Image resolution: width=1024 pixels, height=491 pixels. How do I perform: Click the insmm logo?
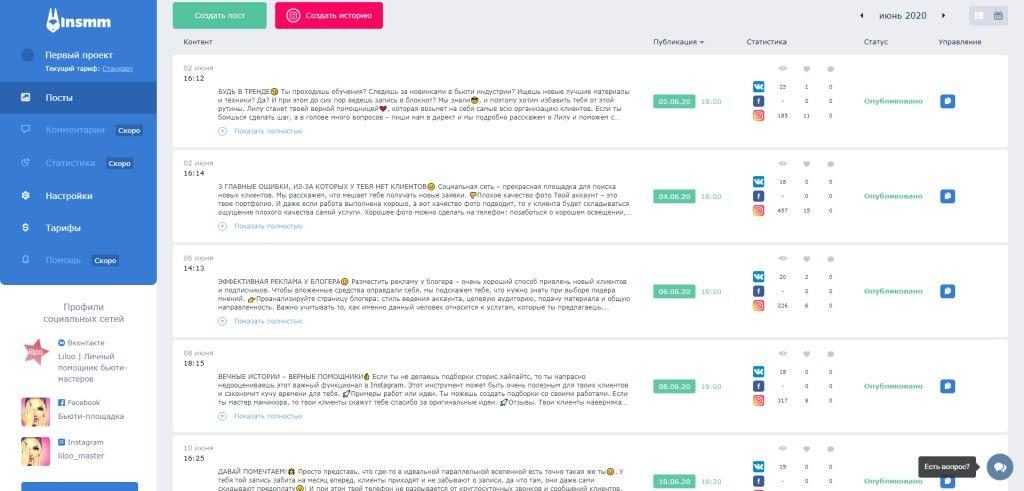[78, 21]
